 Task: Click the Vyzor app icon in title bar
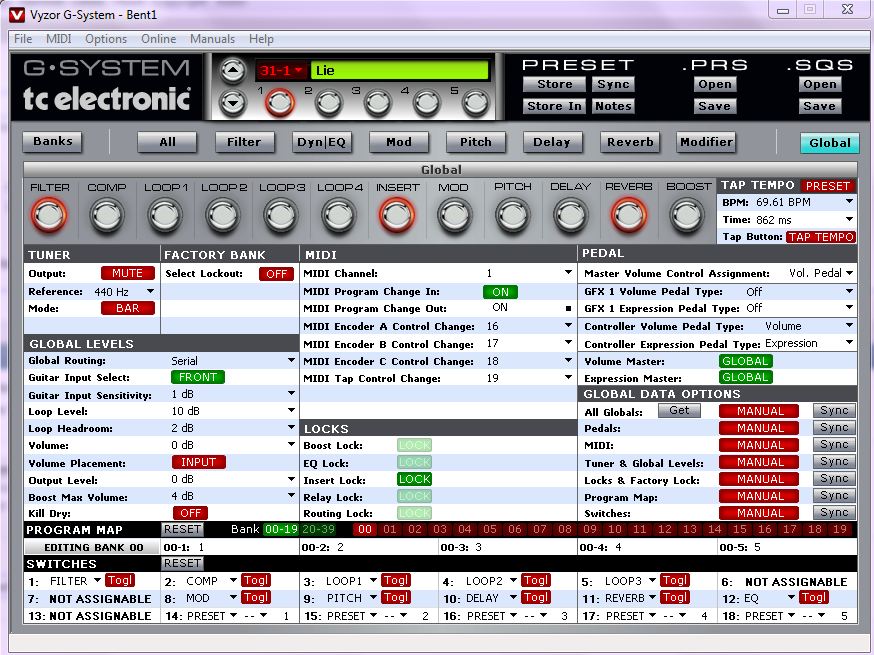point(17,14)
